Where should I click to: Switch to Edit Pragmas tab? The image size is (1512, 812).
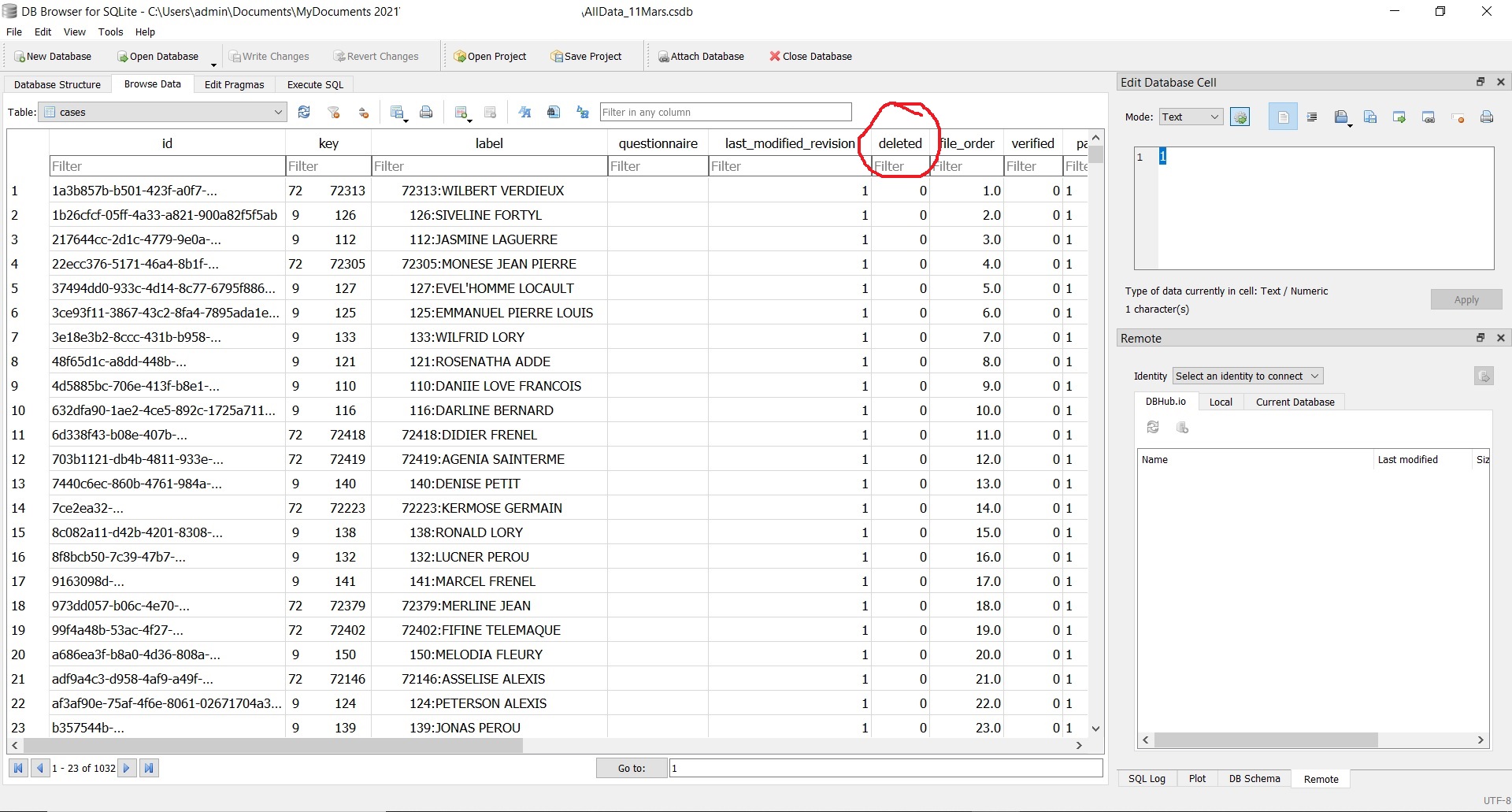[x=235, y=85]
